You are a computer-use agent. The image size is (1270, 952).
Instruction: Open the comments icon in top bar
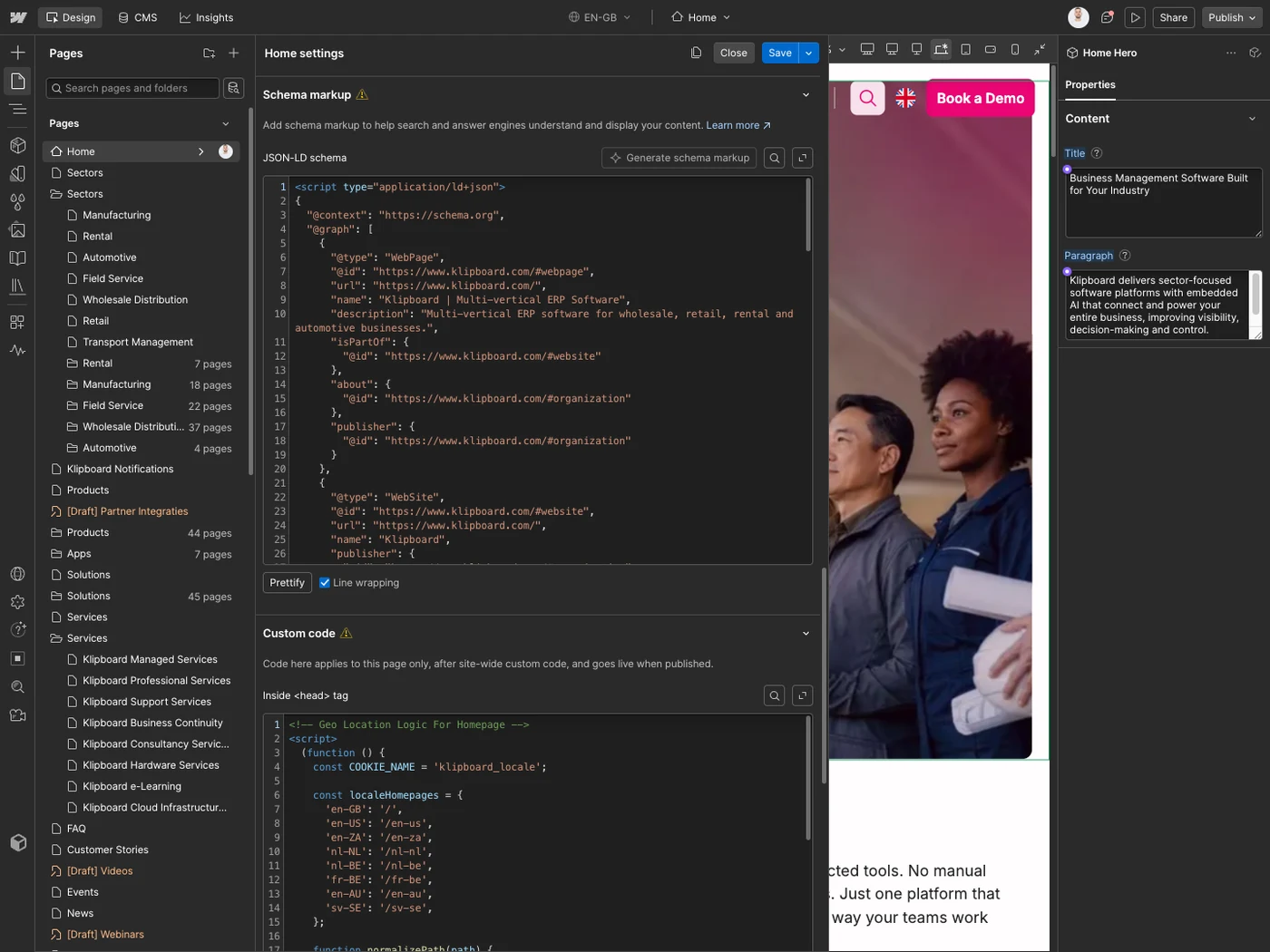pos(1108,17)
